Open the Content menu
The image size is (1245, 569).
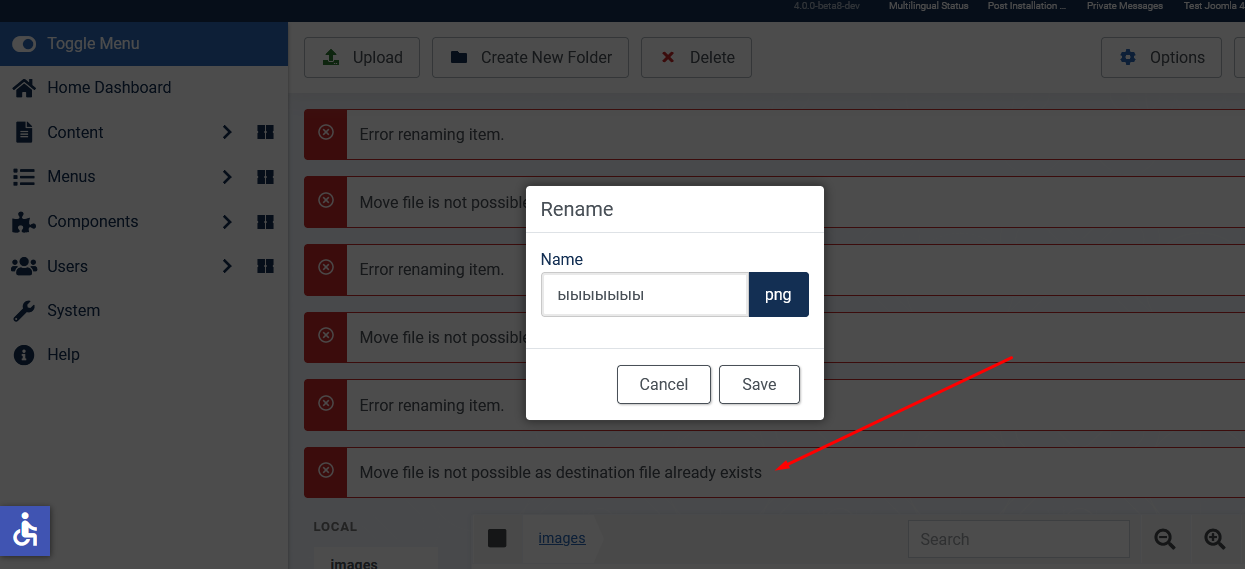[x=75, y=132]
